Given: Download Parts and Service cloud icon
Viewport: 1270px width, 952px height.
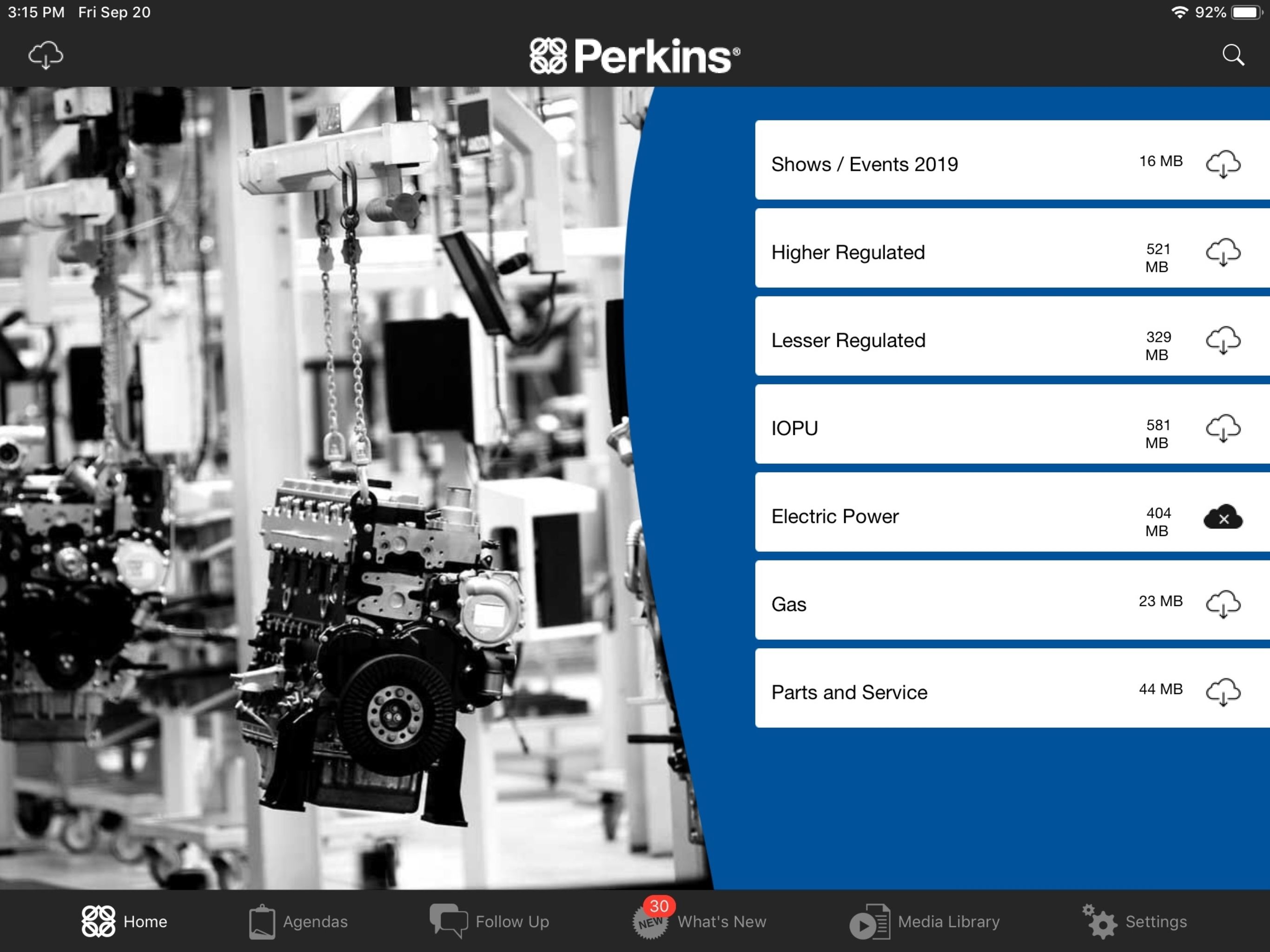Looking at the screenshot, I should pyautogui.click(x=1223, y=692).
